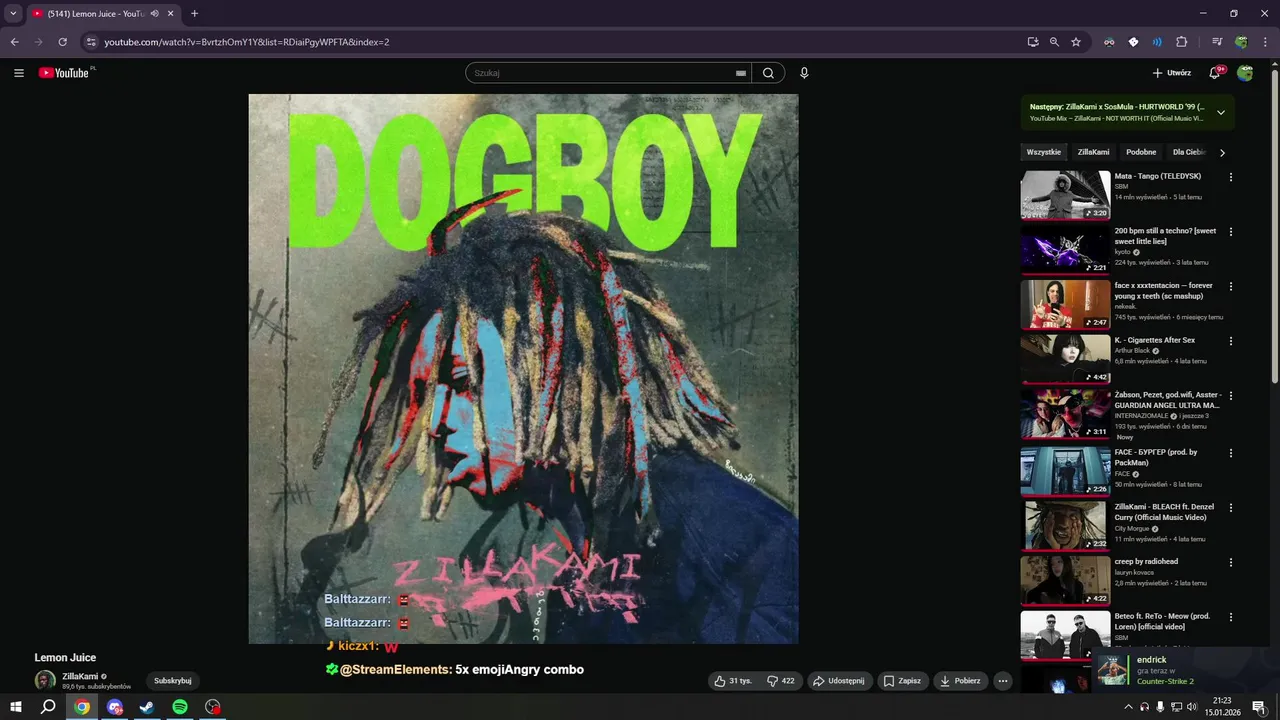Open the ZillaKami - BLEACH video title
Image resolution: width=1280 pixels, height=720 pixels.
pyautogui.click(x=1165, y=512)
